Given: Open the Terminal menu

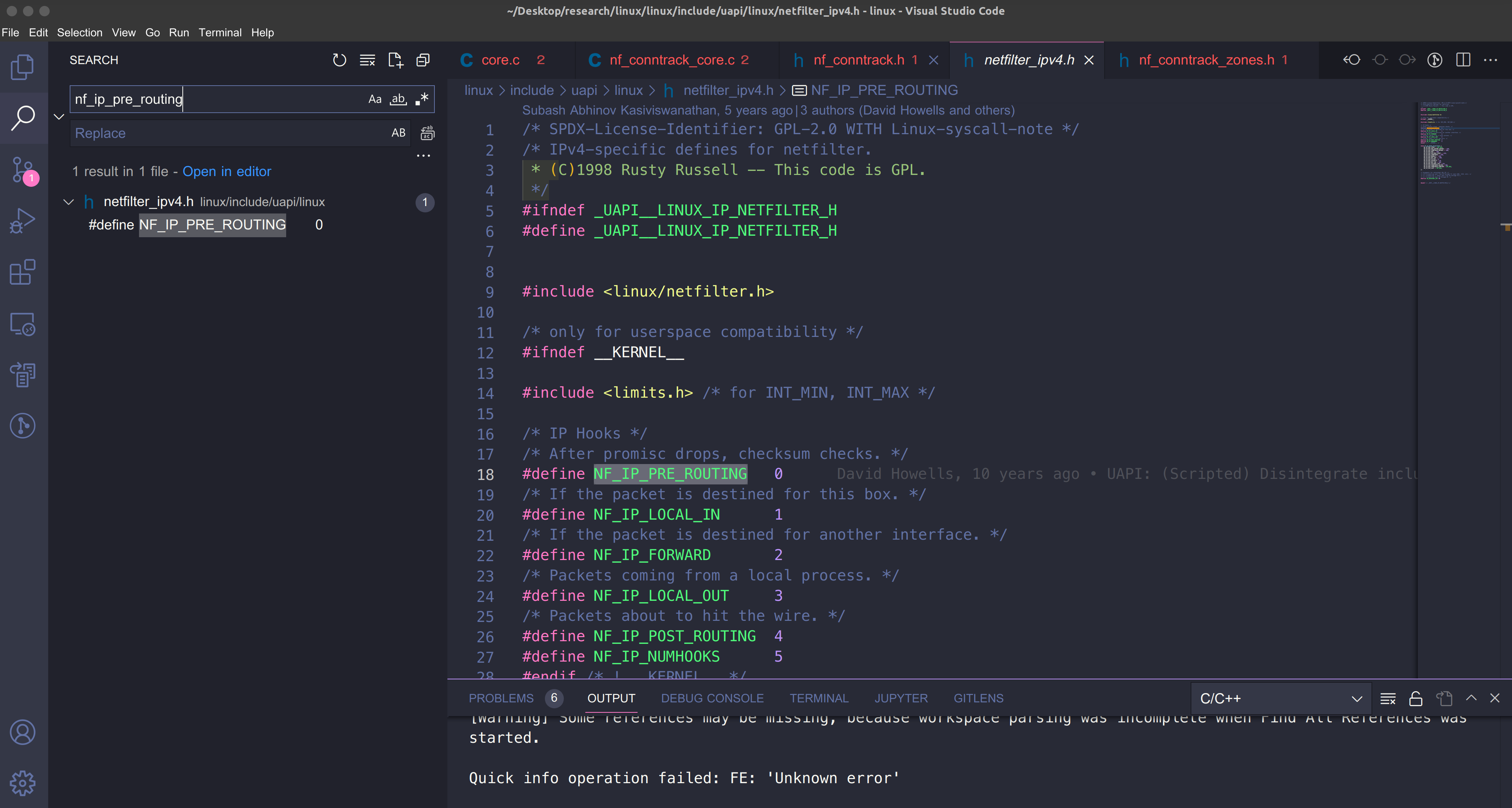Looking at the screenshot, I should tap(219, 32).
